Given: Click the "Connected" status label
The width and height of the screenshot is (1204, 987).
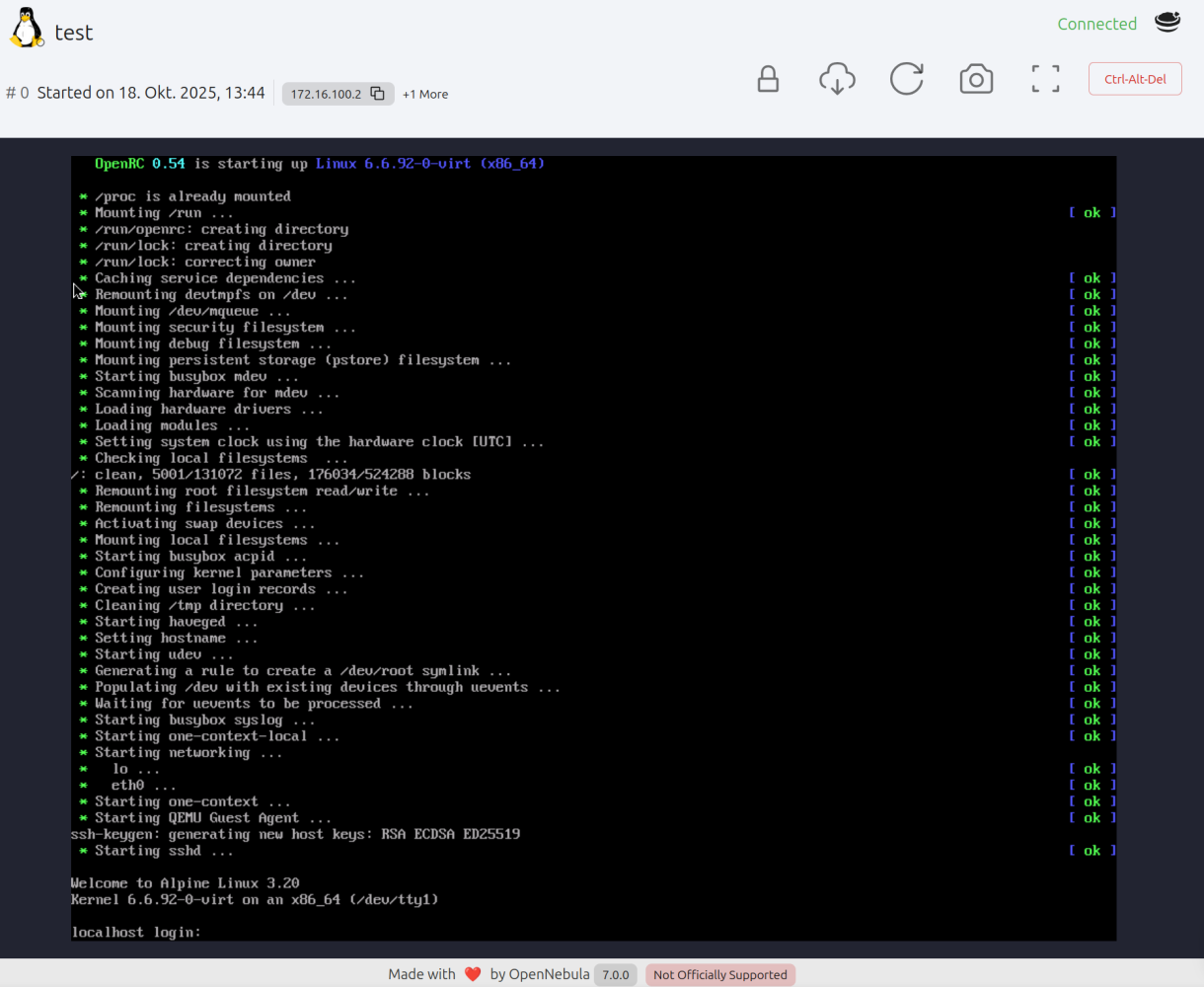Looking at the screenshot, I should pos(1096,24).
